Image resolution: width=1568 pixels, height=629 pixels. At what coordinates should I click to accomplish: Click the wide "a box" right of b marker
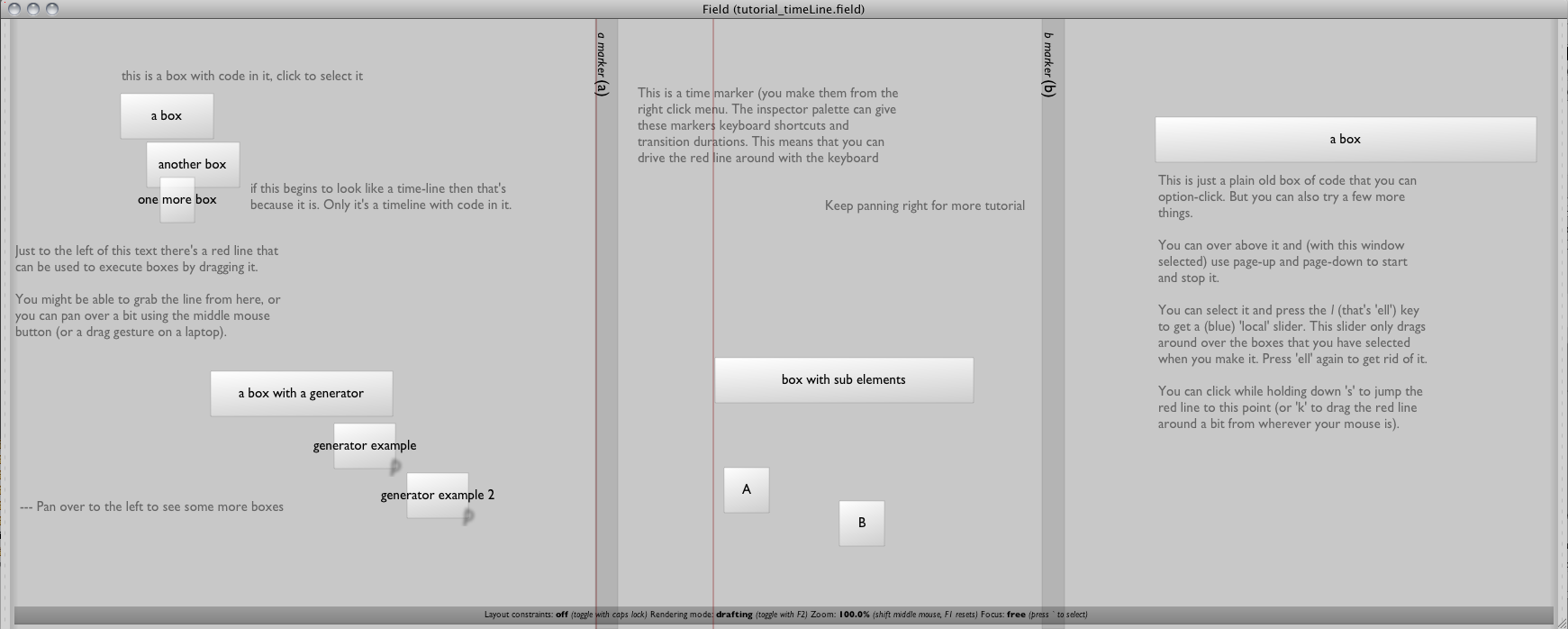[1345, 139]
